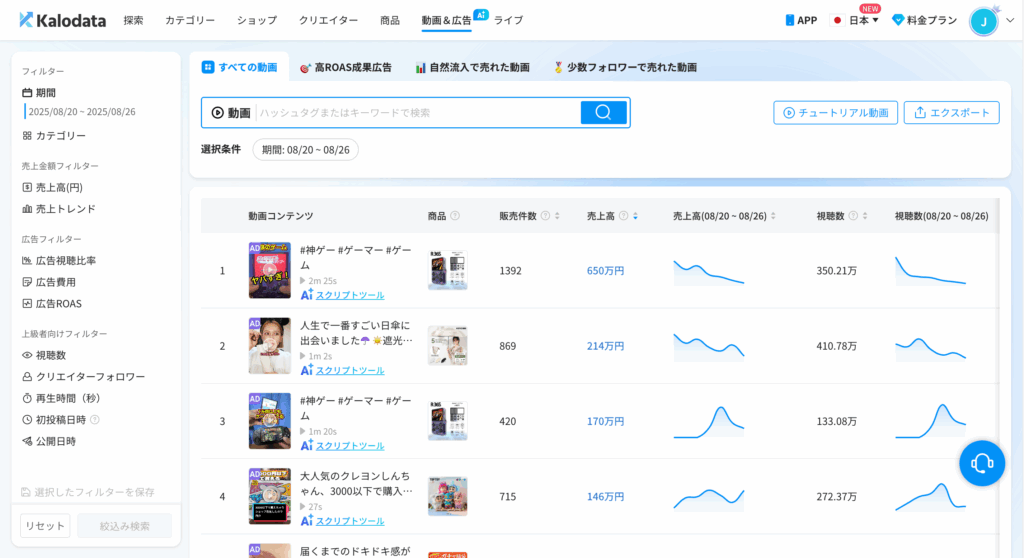Open スクリプトツール link in row 4
The image size is (1024, 558).
click(350, 521)
